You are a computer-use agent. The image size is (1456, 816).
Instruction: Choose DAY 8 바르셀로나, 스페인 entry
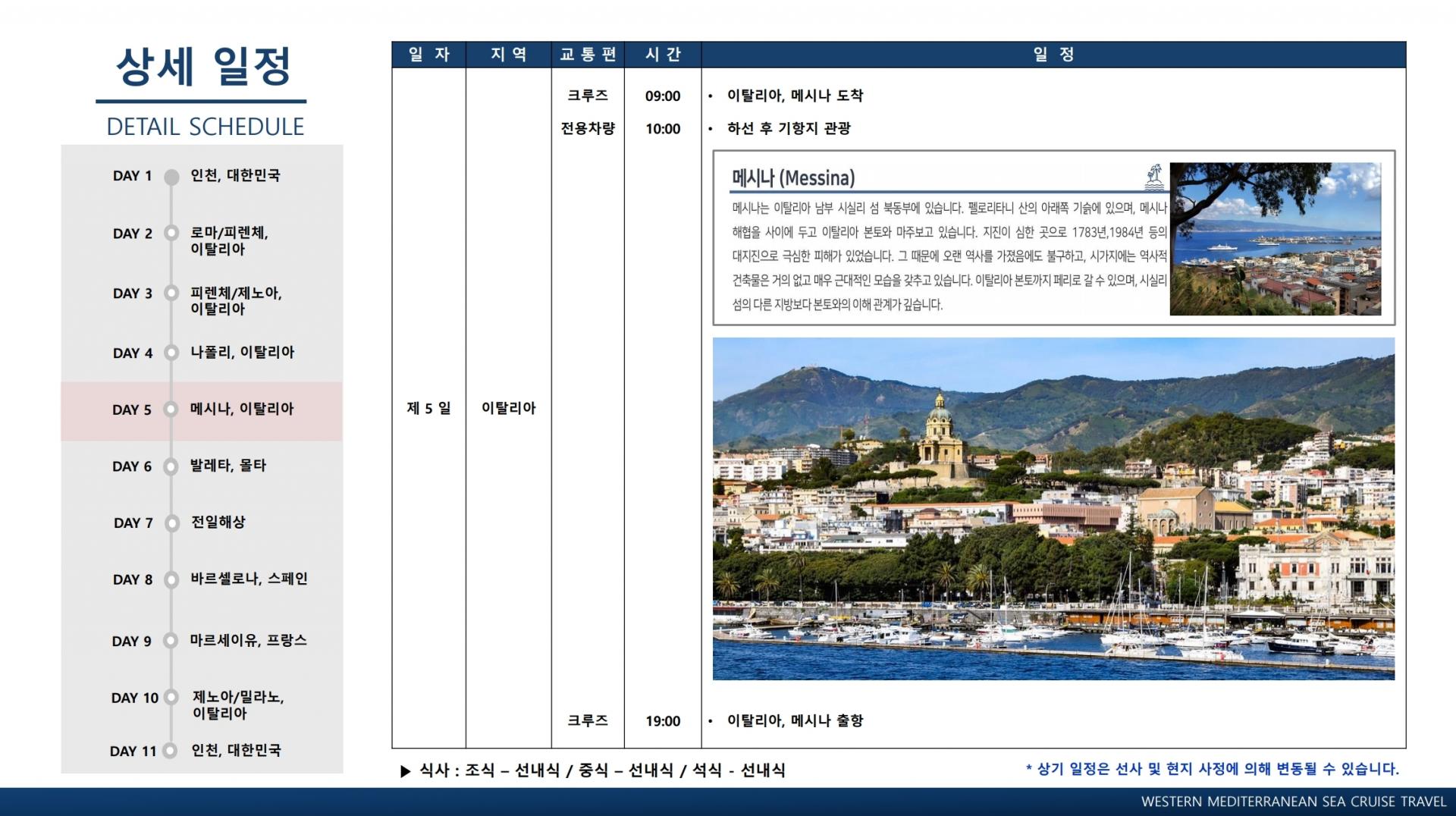202,579
